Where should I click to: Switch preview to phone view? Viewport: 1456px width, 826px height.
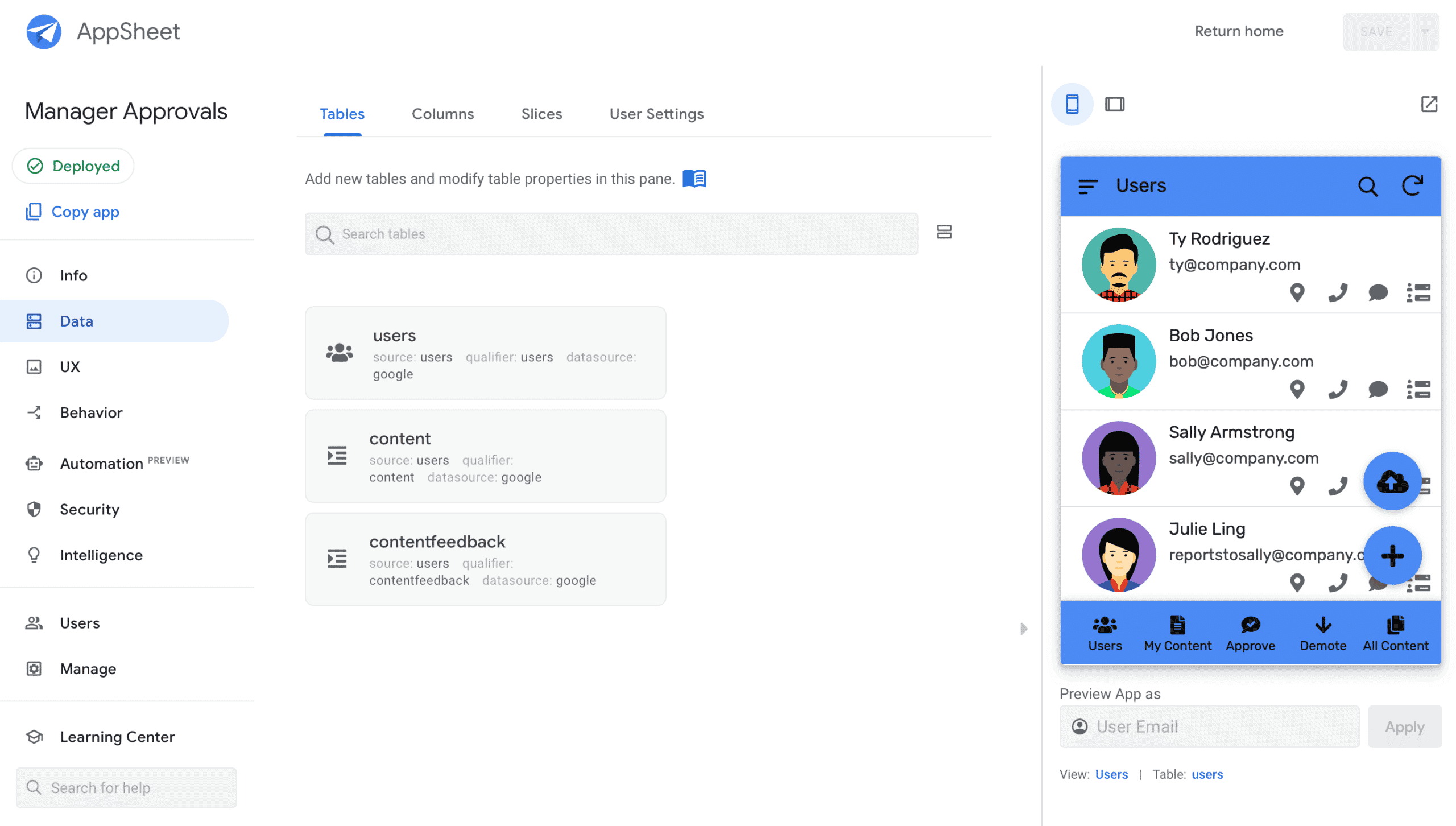tap(1072, 104)
